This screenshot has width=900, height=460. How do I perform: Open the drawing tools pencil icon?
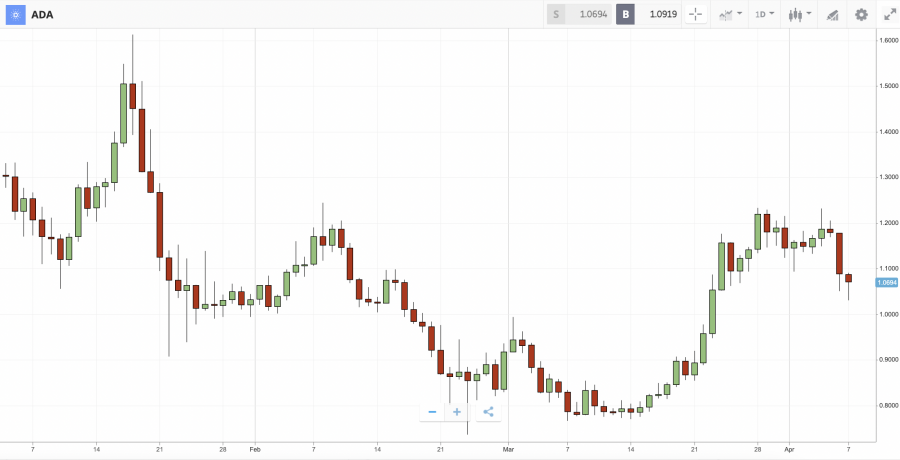coord(832,15)
